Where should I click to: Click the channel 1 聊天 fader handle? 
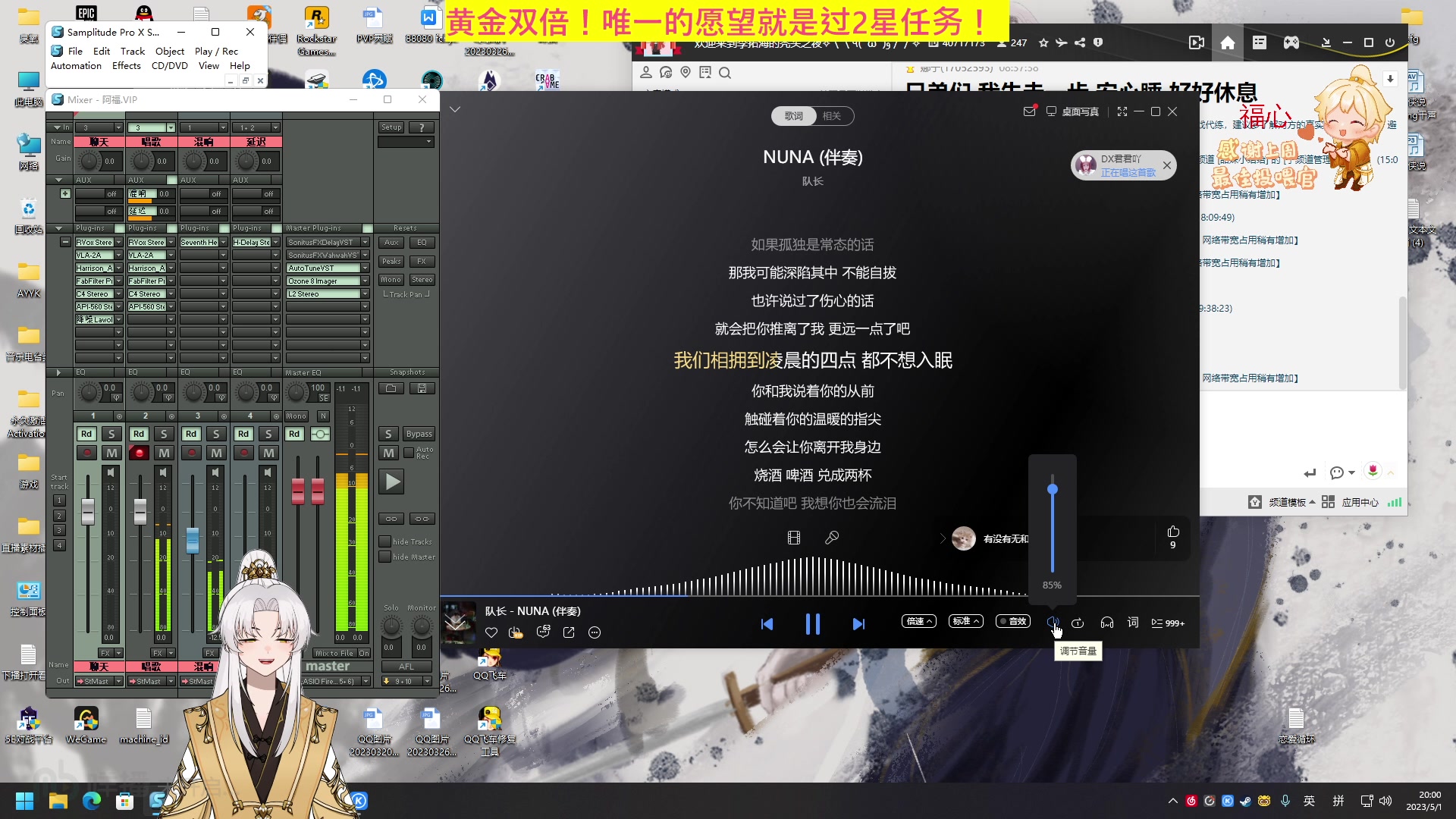point(88,512)
